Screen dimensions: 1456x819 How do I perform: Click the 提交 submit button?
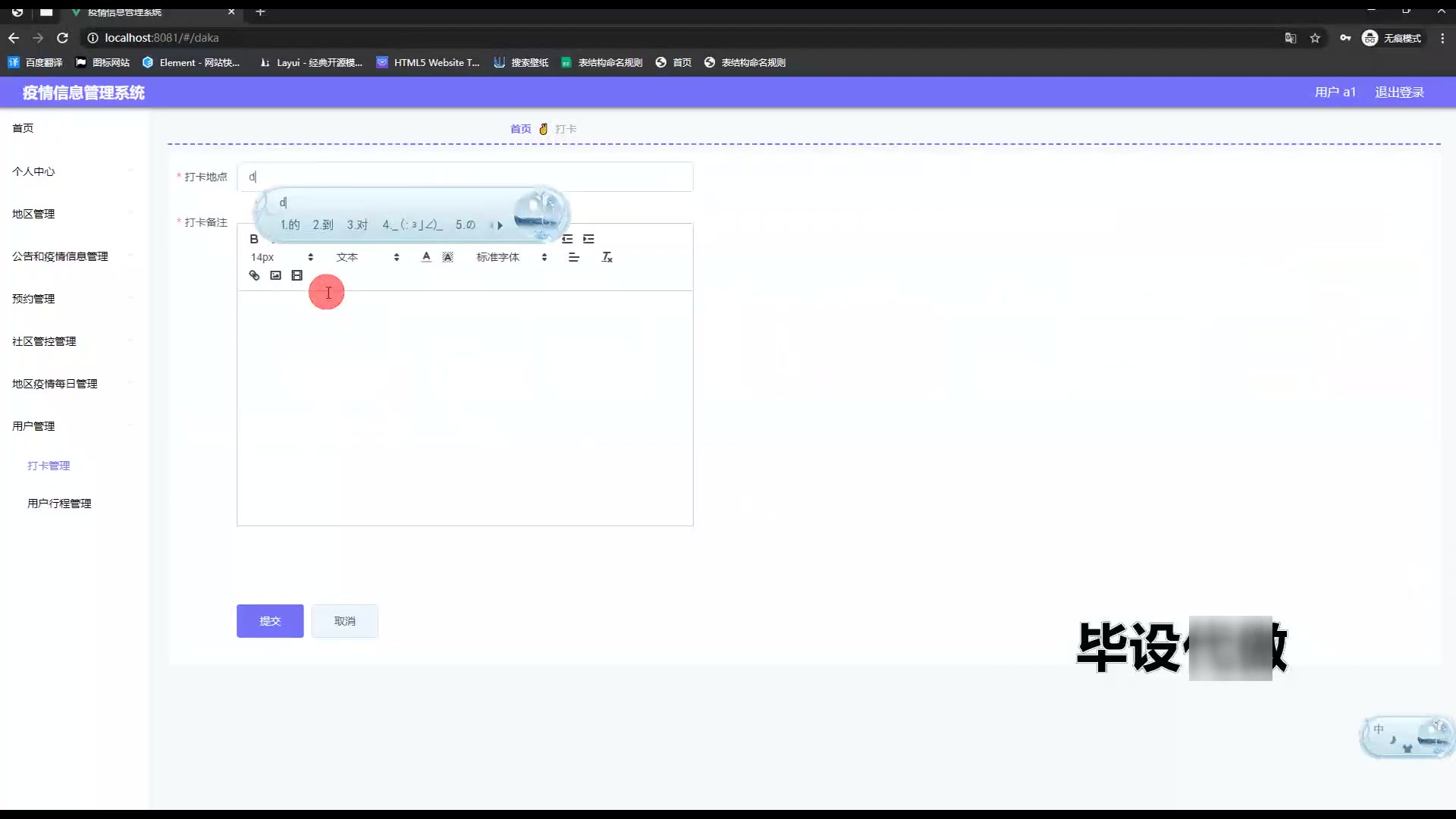tap(270, 621)
